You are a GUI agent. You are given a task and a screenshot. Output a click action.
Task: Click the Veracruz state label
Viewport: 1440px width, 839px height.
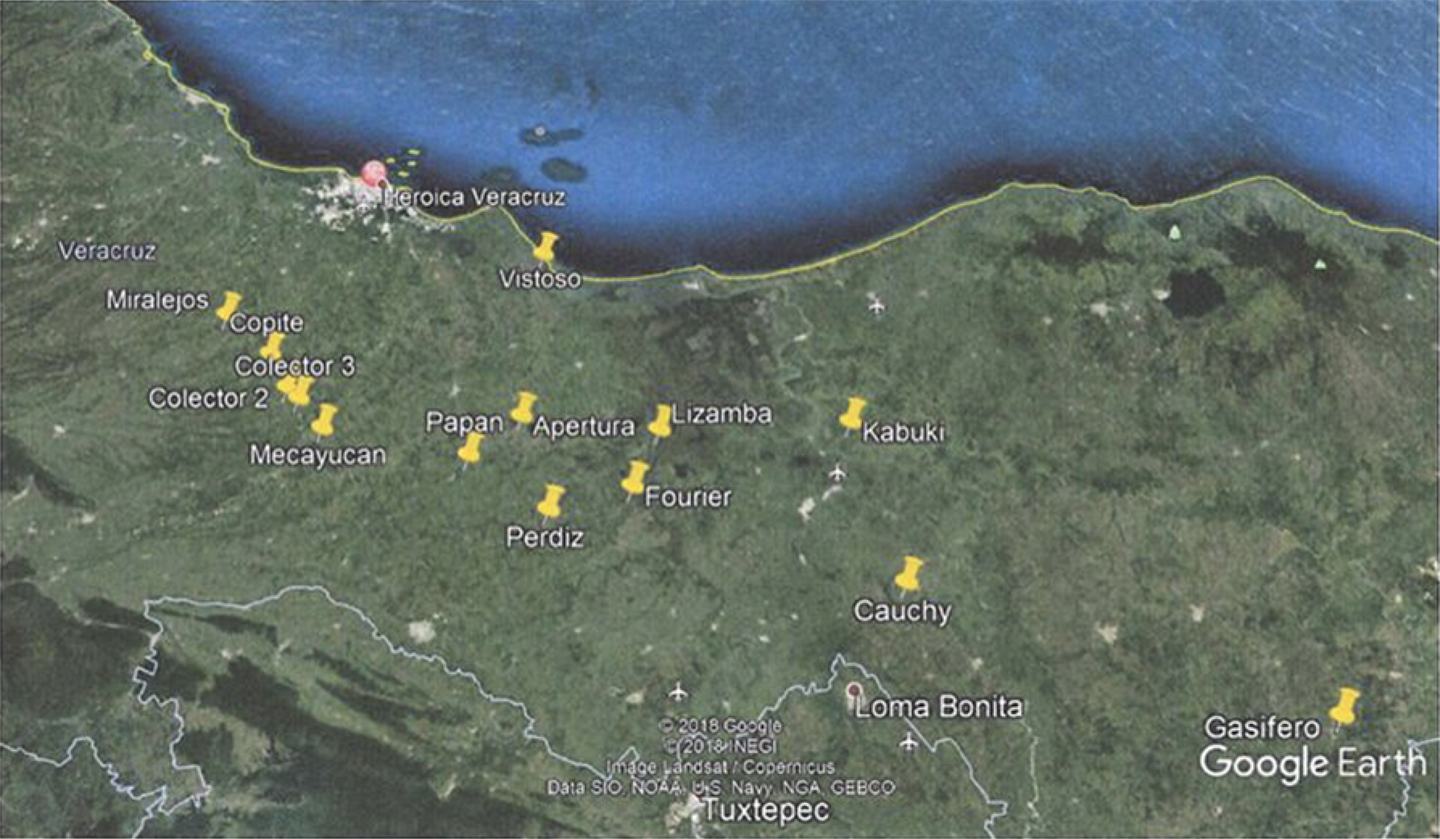pos(107,251)
